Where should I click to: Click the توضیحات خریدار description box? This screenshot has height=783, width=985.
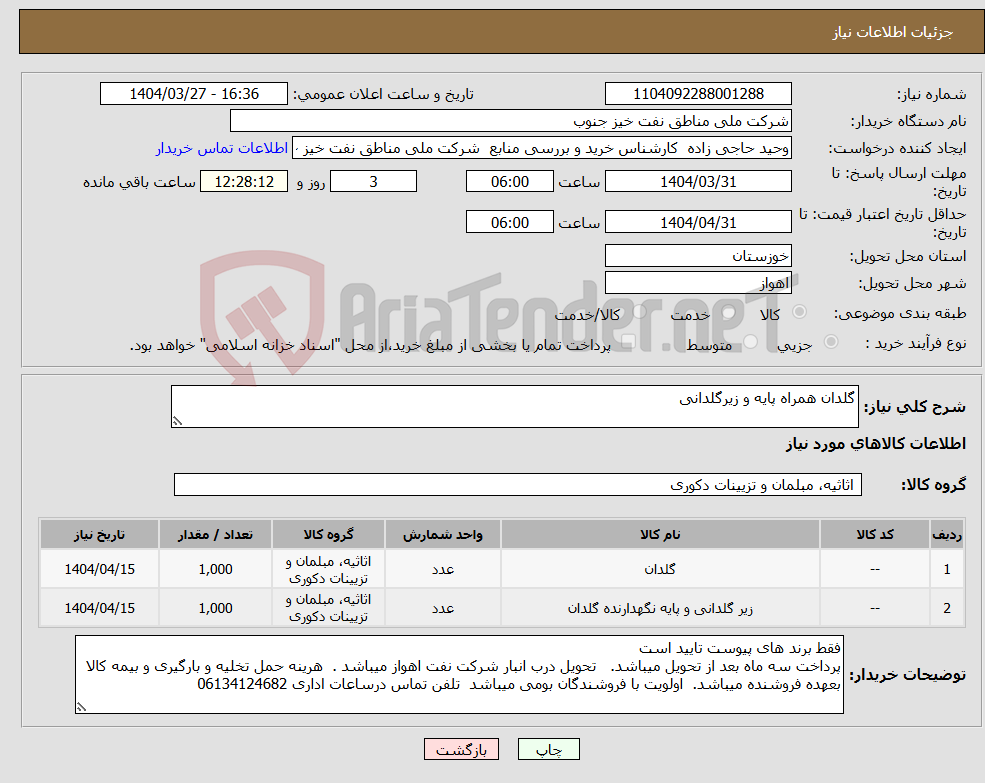tap(460, 676)
